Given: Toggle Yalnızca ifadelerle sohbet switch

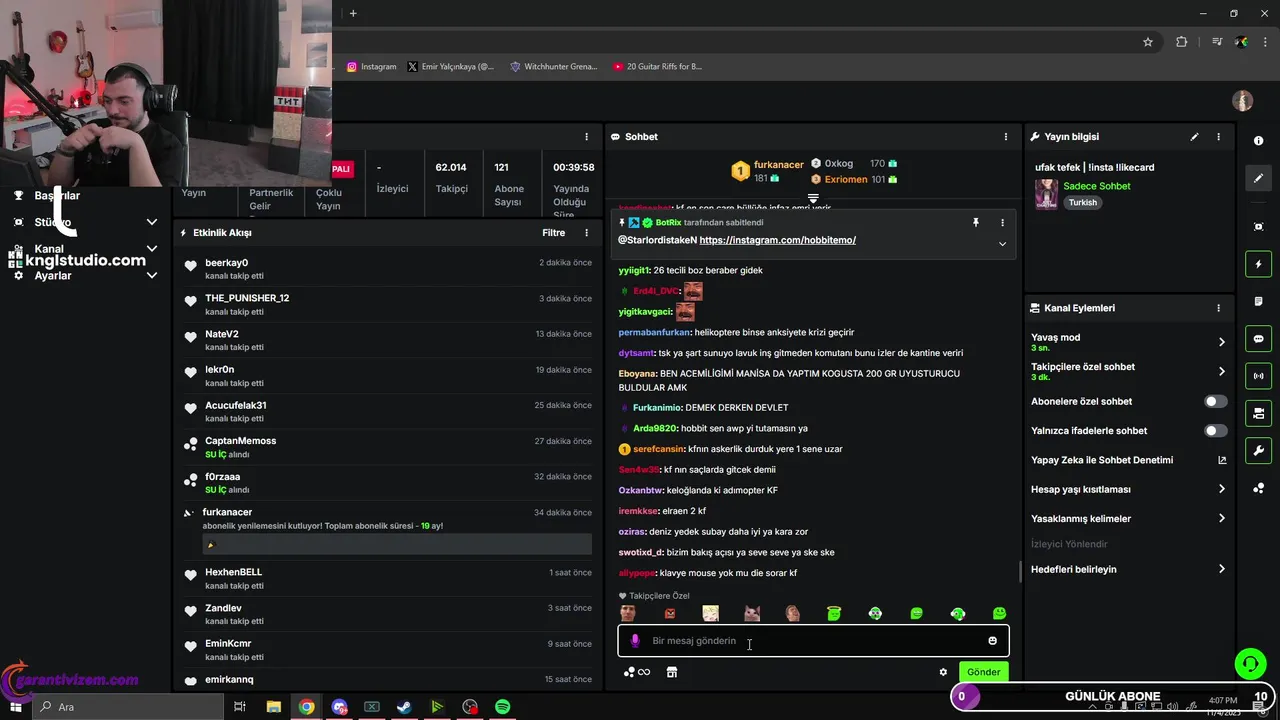Looking at the screenshot, I should (x=1215, y=431).
